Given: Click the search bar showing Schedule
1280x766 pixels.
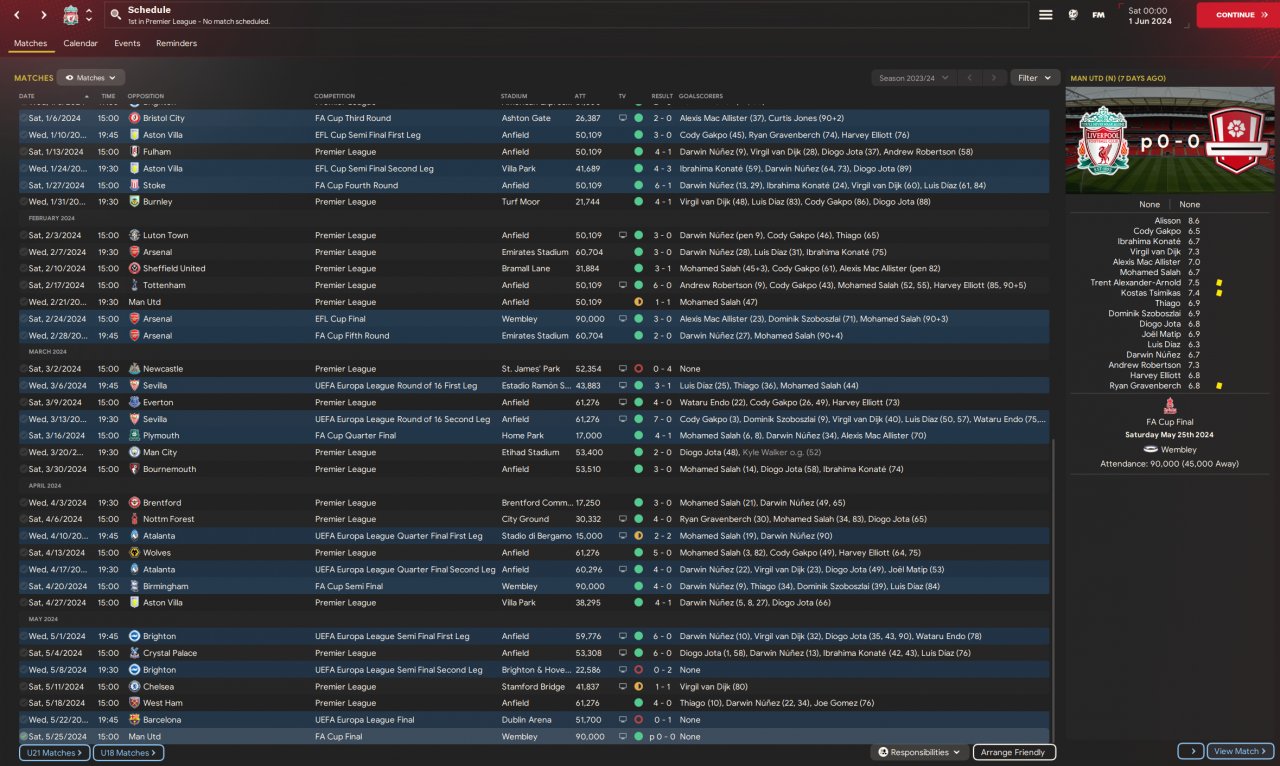Looking at the screenshot, I should 566,15.
